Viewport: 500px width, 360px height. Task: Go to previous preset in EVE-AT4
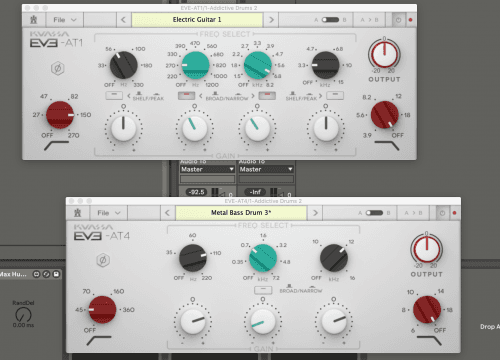[x=167, y=213]
